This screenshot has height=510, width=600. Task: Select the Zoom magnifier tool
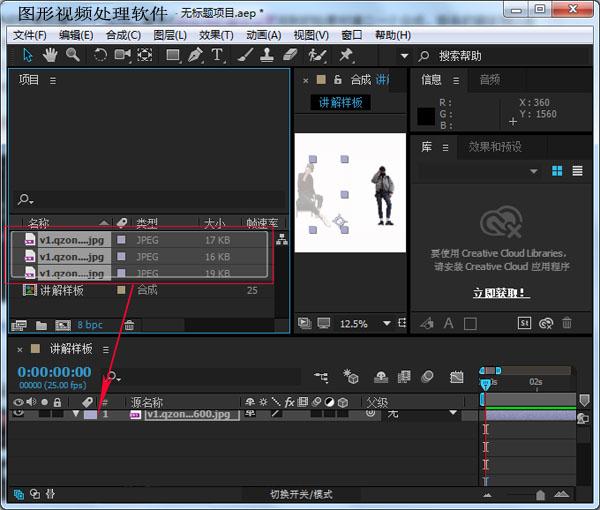tap(73, 55)
